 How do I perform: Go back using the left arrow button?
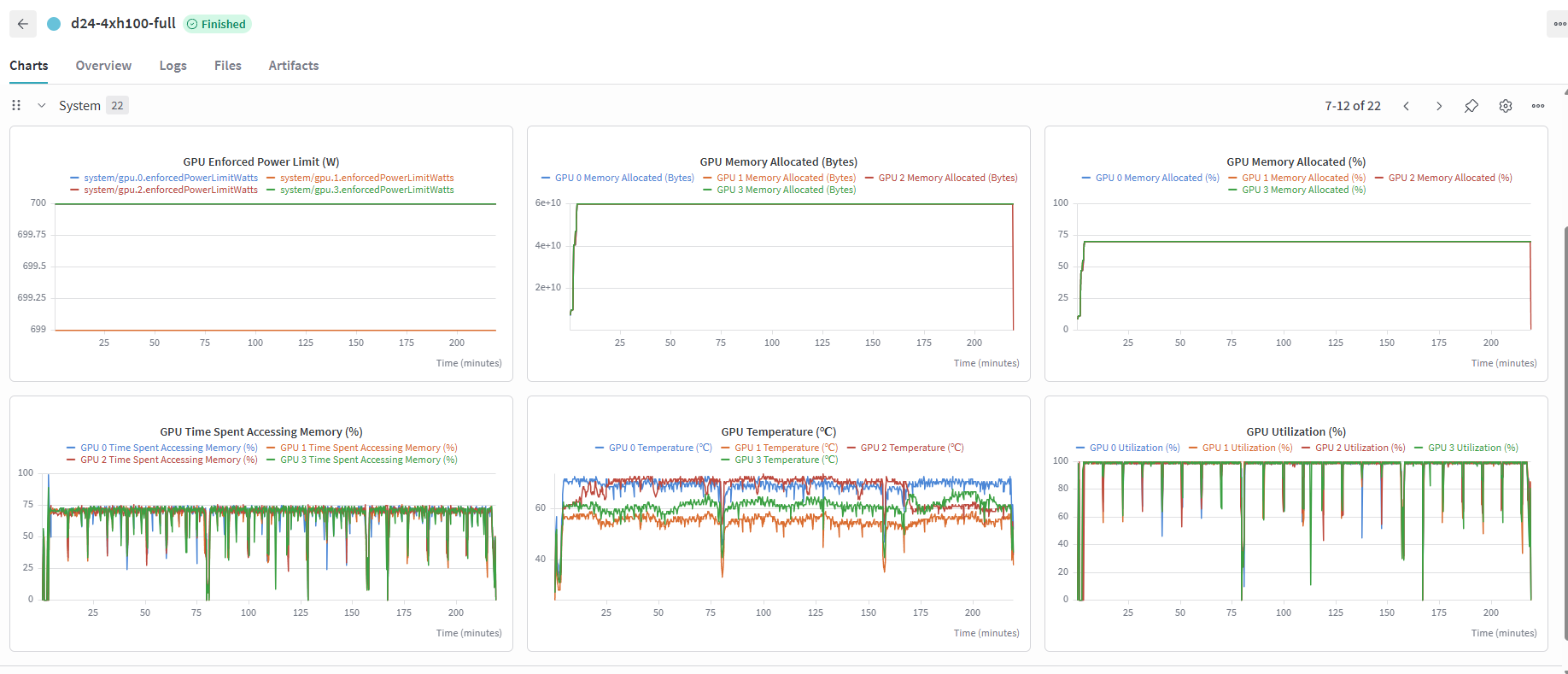pyautogui.click(x=23, y=24)
